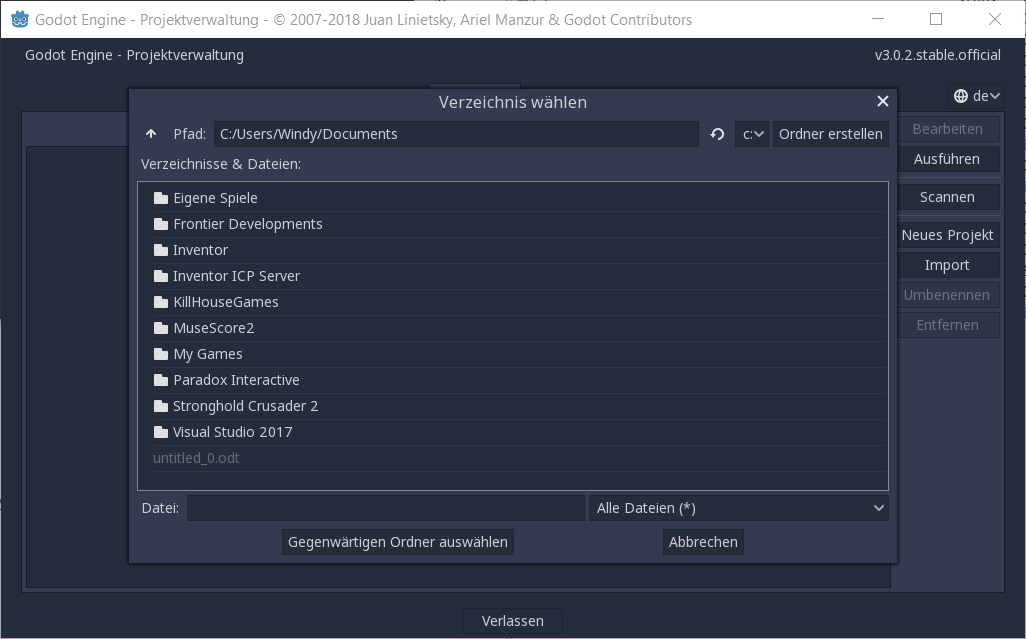Select the KillHouseGames folder
The width and height of the screenshot is (1026, 639).
point(518,302)
